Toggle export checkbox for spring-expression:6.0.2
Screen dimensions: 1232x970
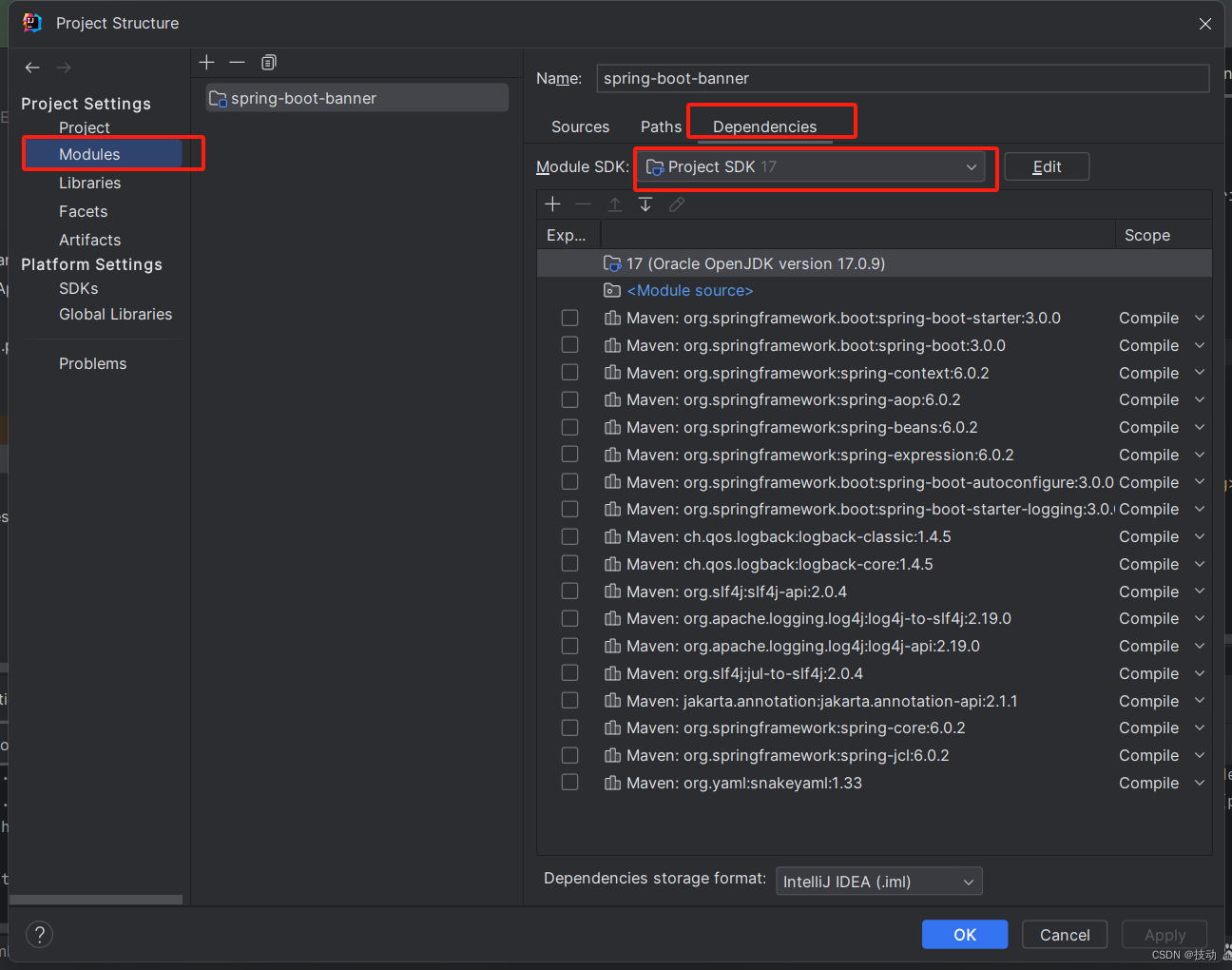point(569,454)
